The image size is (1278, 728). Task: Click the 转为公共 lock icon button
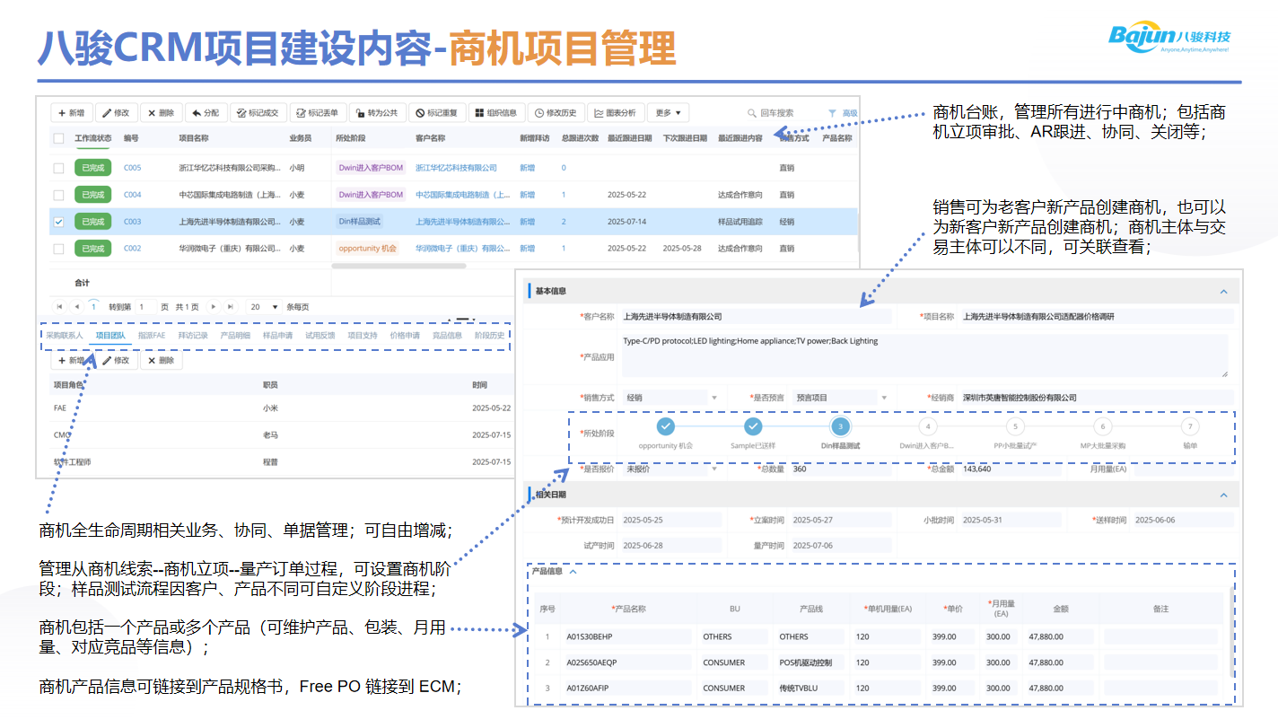pyautogui.click(x=375, y=113)
